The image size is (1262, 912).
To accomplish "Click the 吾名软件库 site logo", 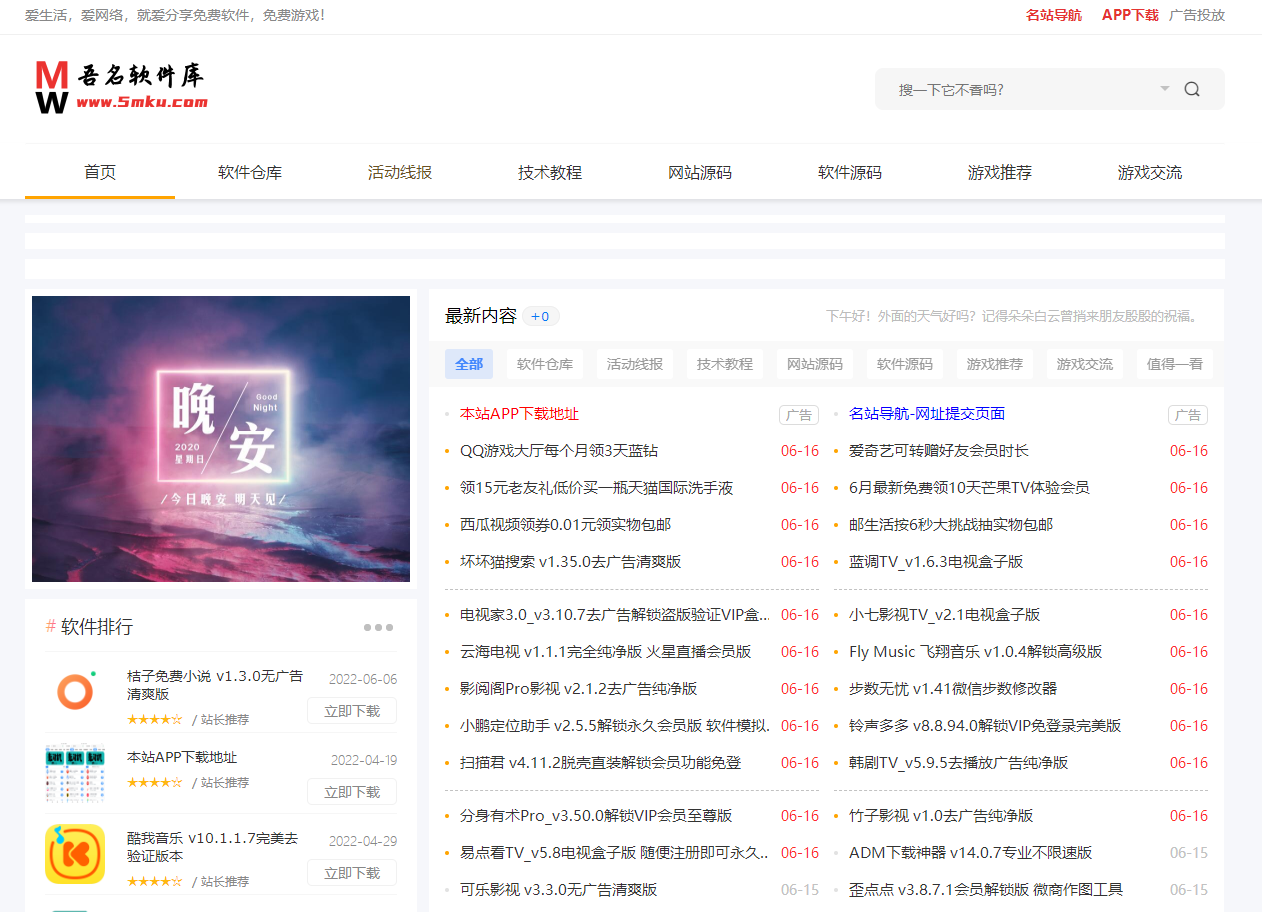I will (121, 87).
